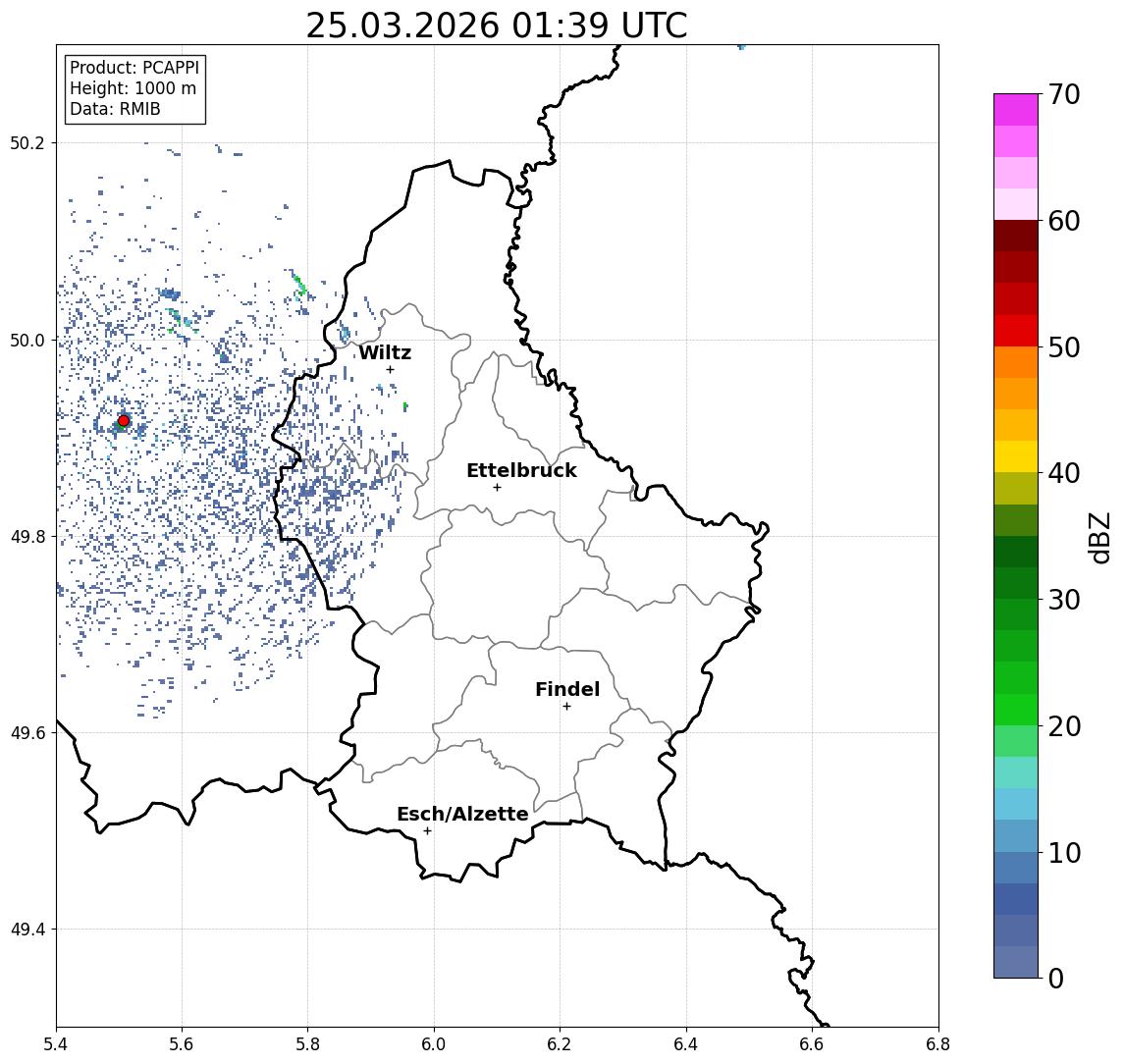Click the latitude tick label 49.4
The height and width of the screenshot is (1064, 1124).
pyautogui.click(x=27, y=930)
